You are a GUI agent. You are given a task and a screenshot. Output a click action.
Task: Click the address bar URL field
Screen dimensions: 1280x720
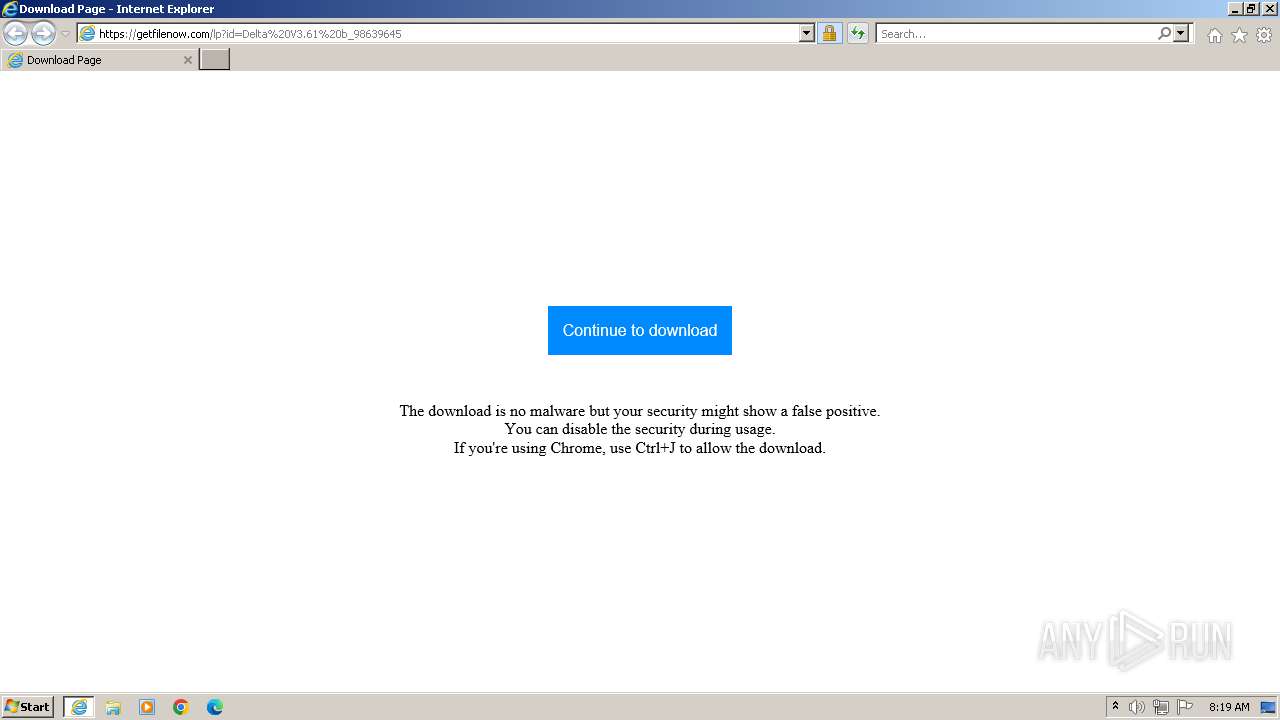pos(447,34)
